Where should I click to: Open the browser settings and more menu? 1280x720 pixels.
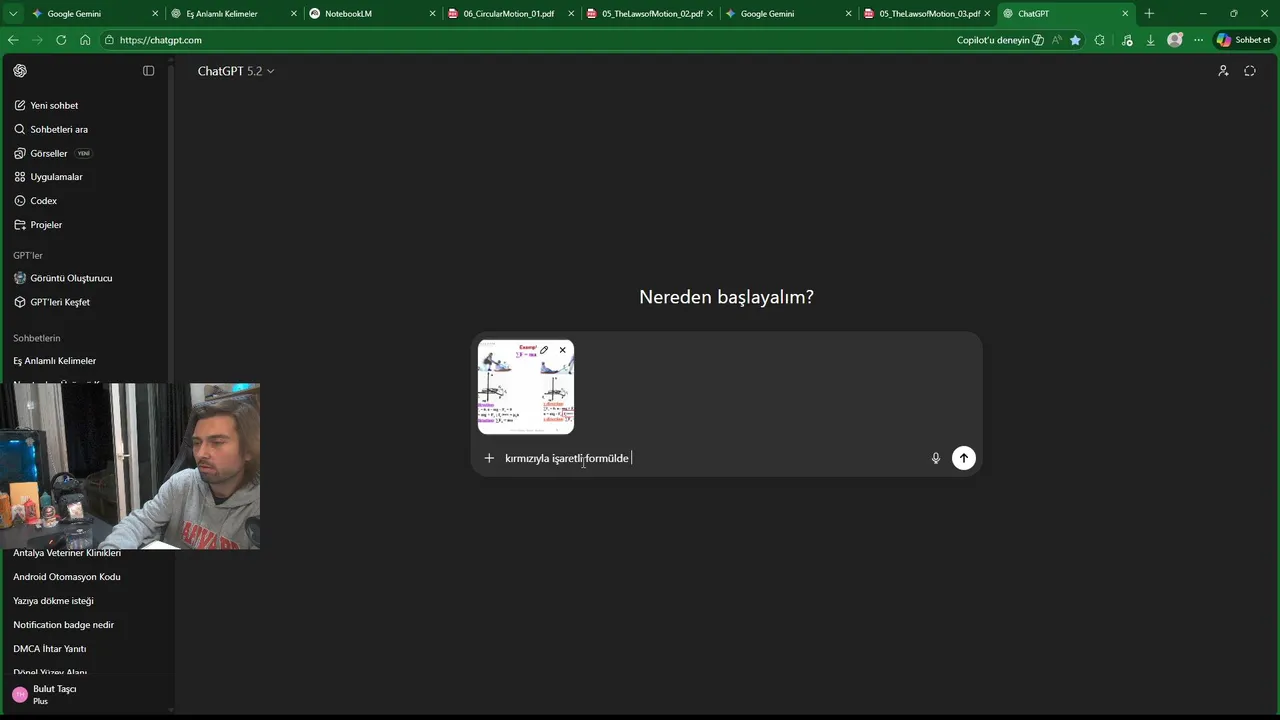[x=1198, y=40]
